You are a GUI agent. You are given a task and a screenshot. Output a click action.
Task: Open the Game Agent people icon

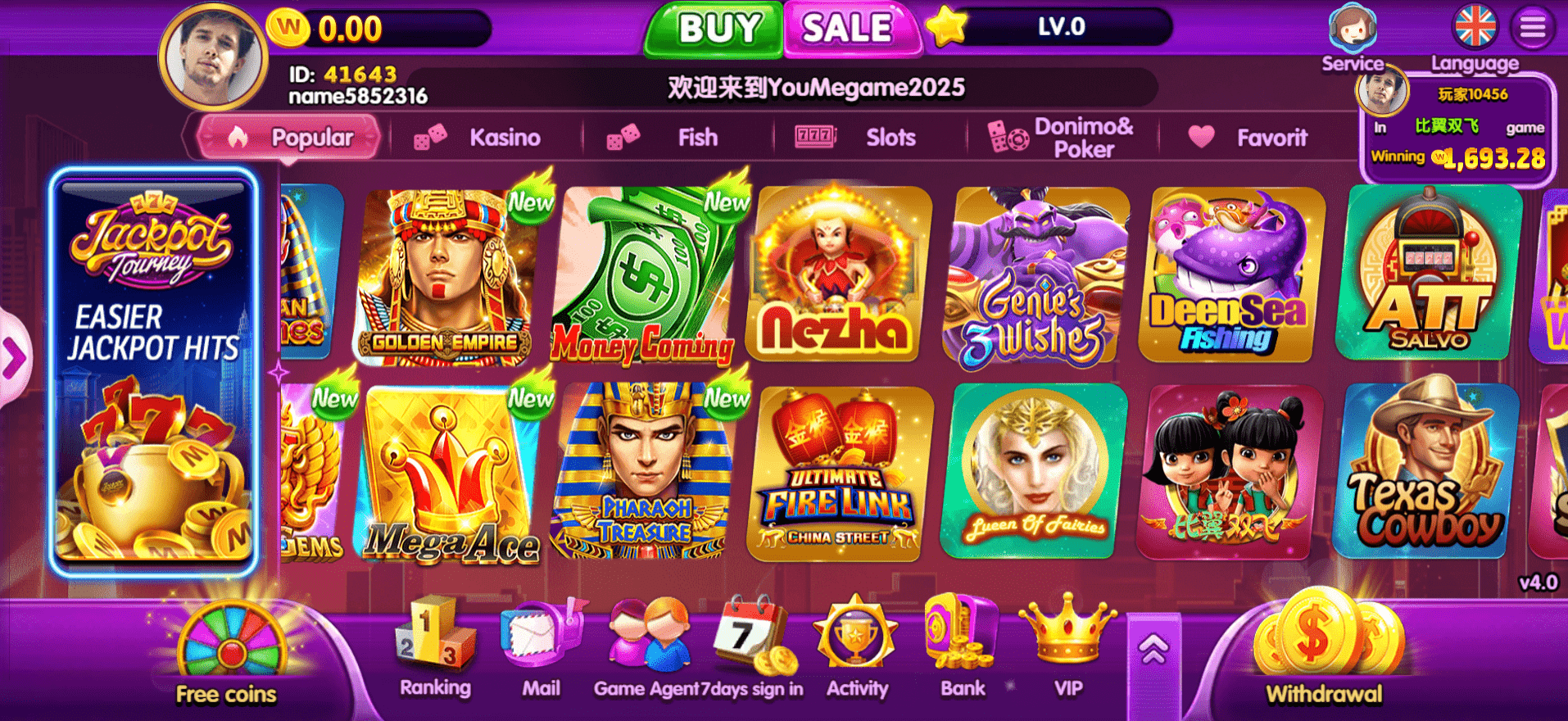point(648,635)
